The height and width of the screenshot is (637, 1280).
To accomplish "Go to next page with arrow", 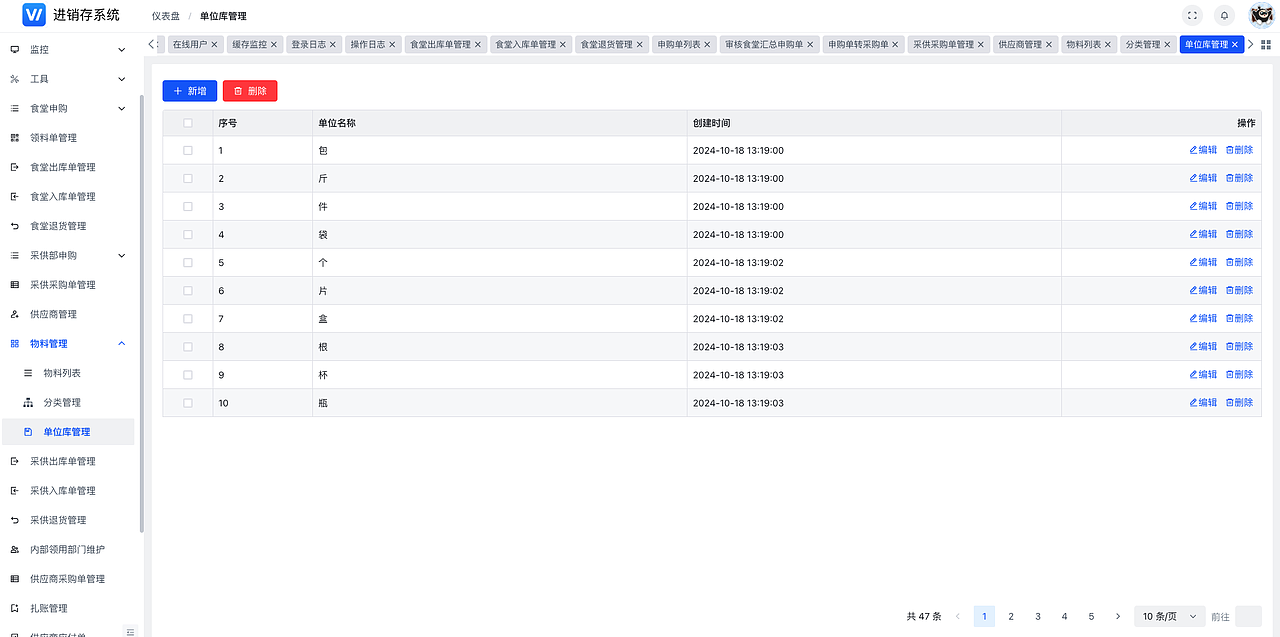I will point(1118,616).
